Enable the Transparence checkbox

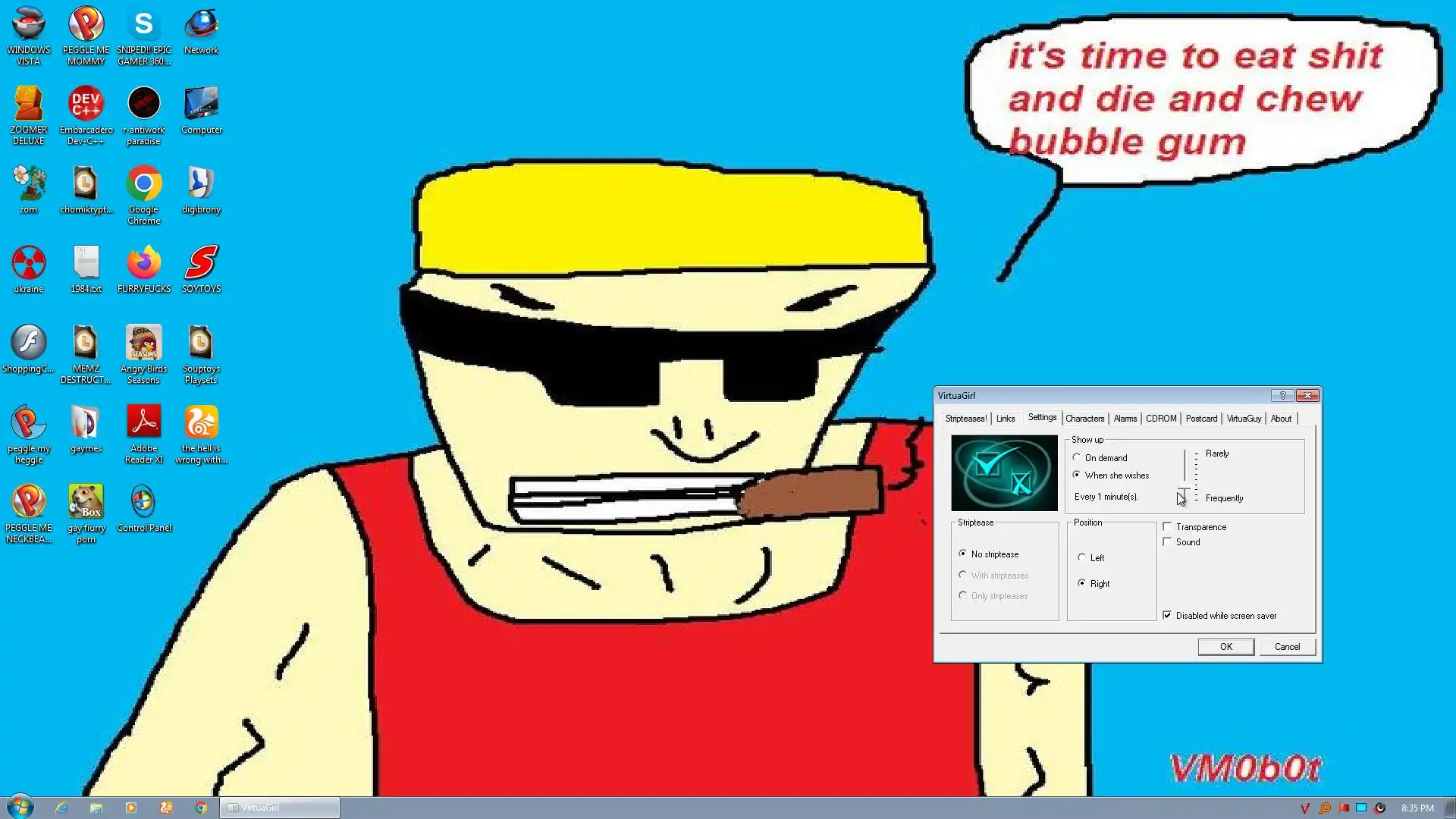coord(1168,526)
